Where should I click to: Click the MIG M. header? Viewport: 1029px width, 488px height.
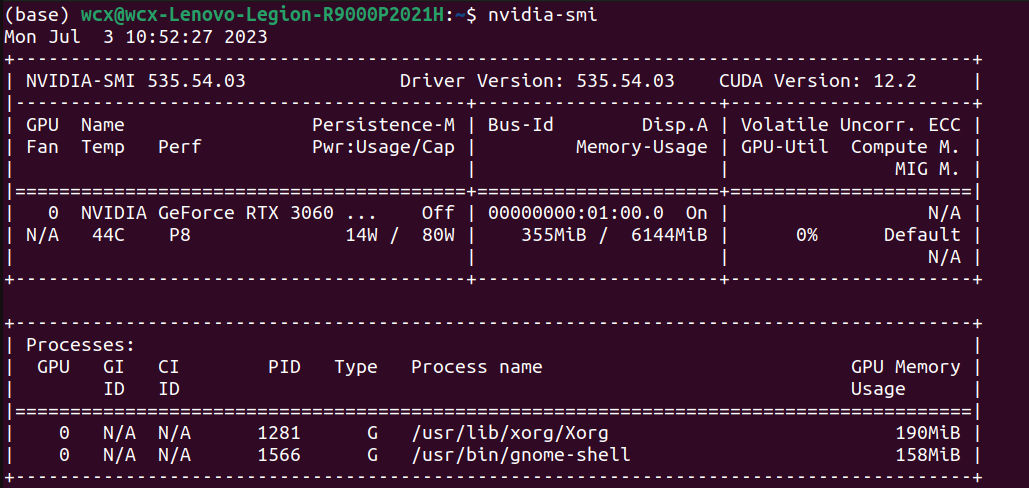pyautogui.click(x=928, y=170)
